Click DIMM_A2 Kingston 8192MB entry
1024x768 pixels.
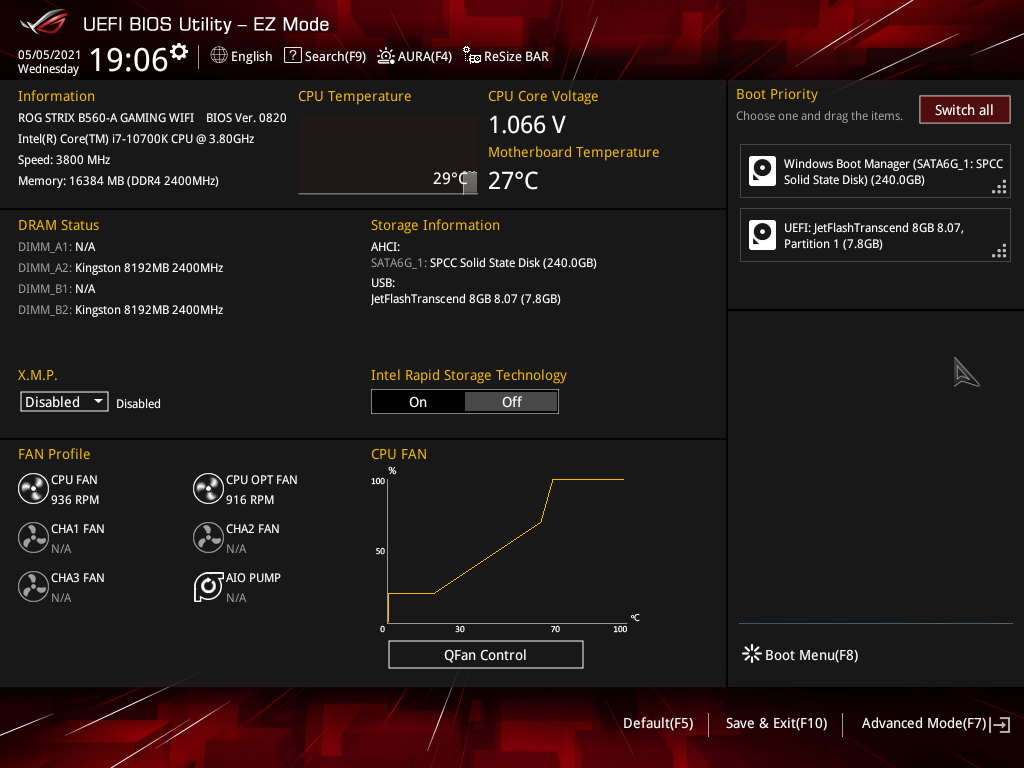click(121, 268)
